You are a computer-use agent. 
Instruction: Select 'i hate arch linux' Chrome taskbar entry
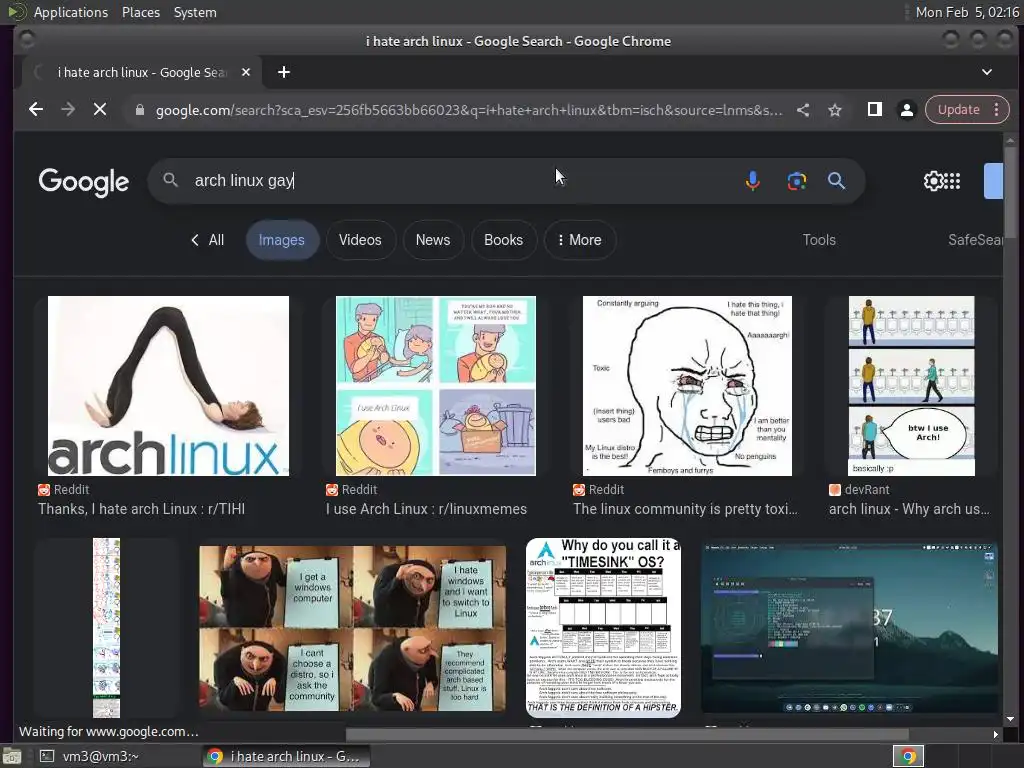[x=286, y=756]
